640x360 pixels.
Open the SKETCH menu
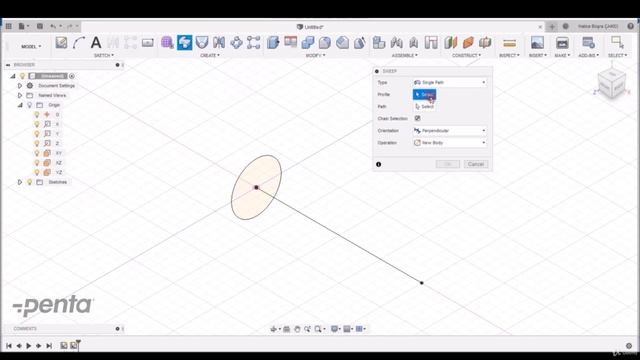tap(104, 55)
